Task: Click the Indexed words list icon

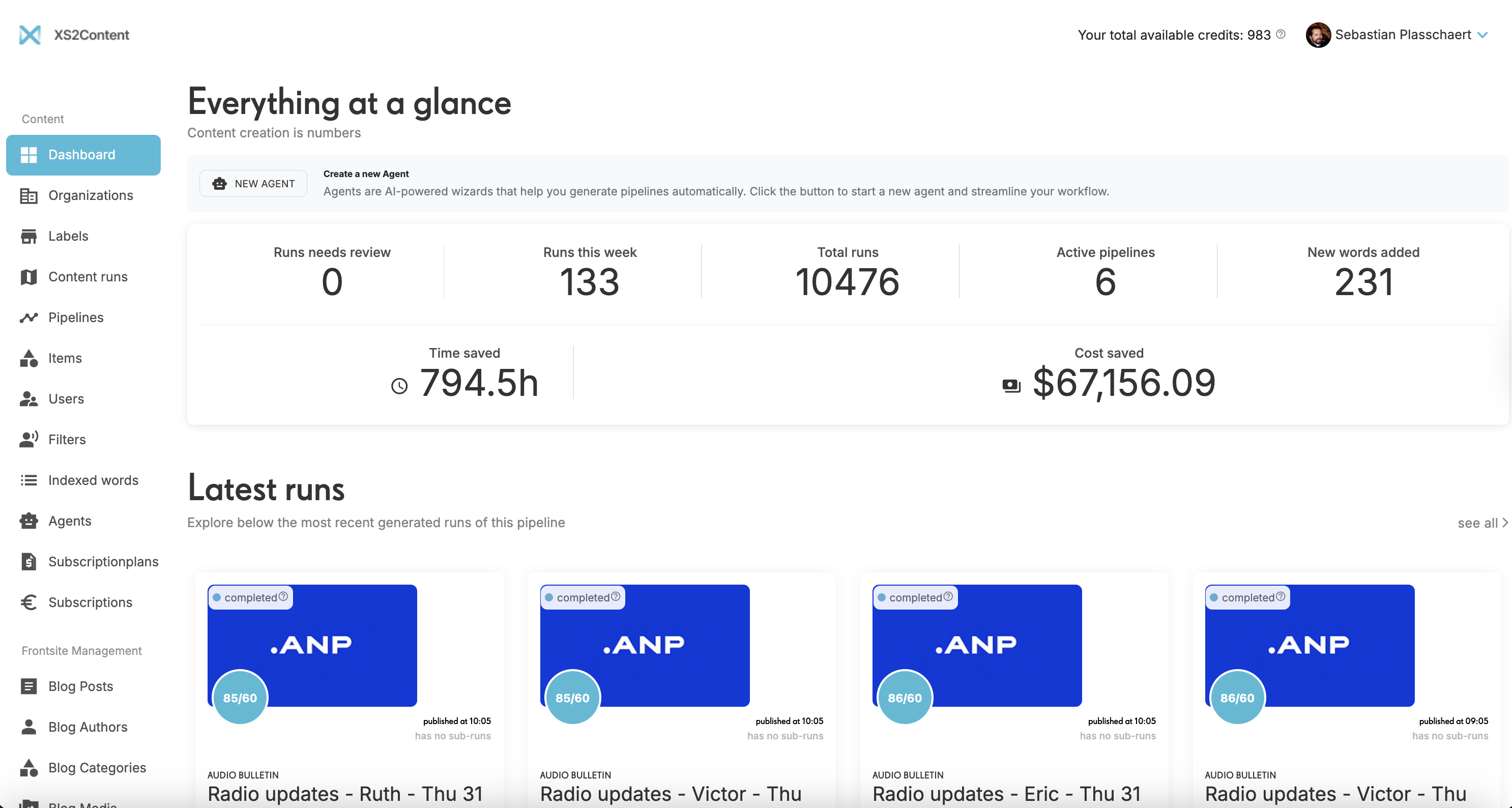Action: pyautogui.click(x=29, y=480)
